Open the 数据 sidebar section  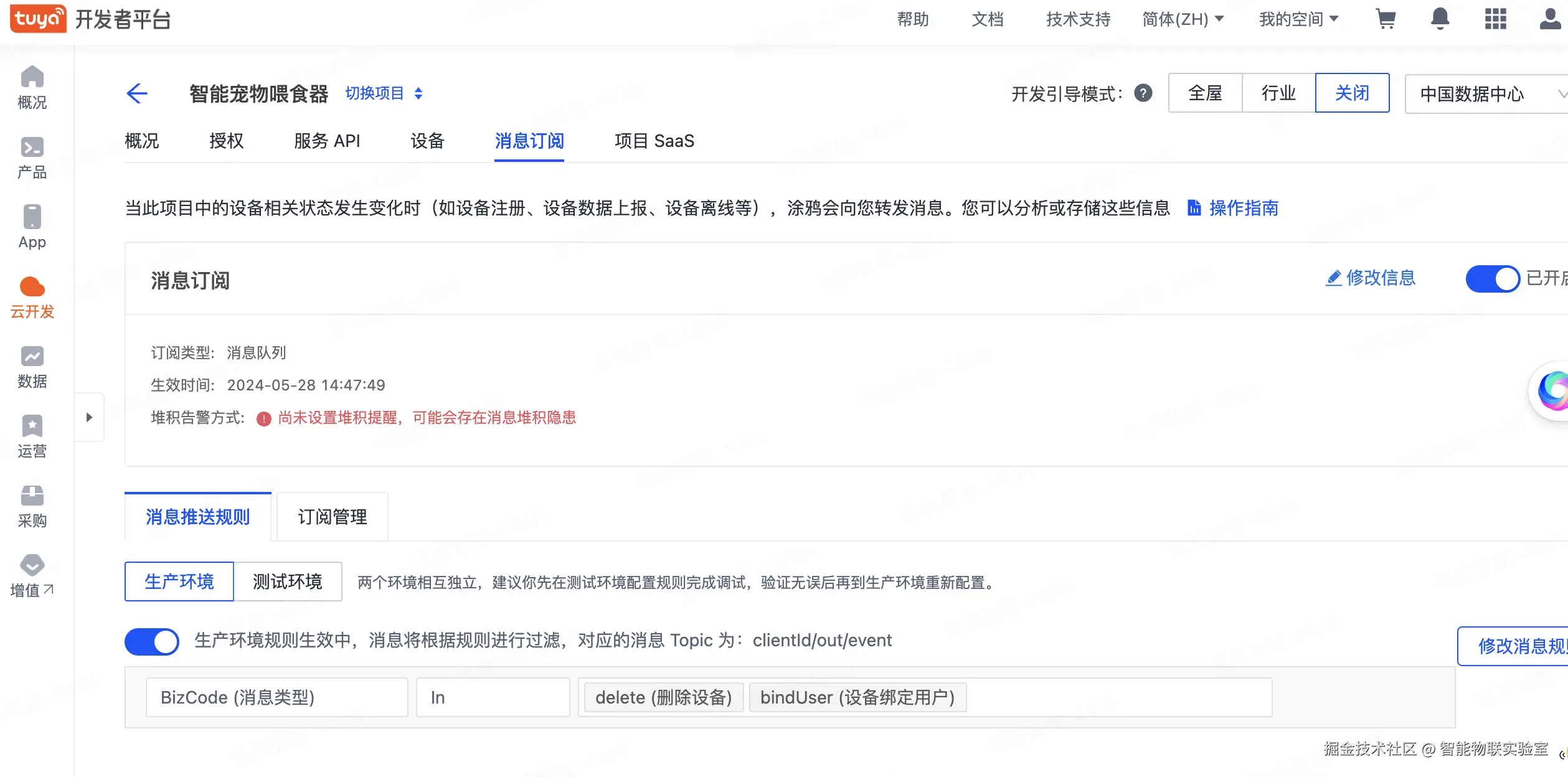tap(32, 367)
